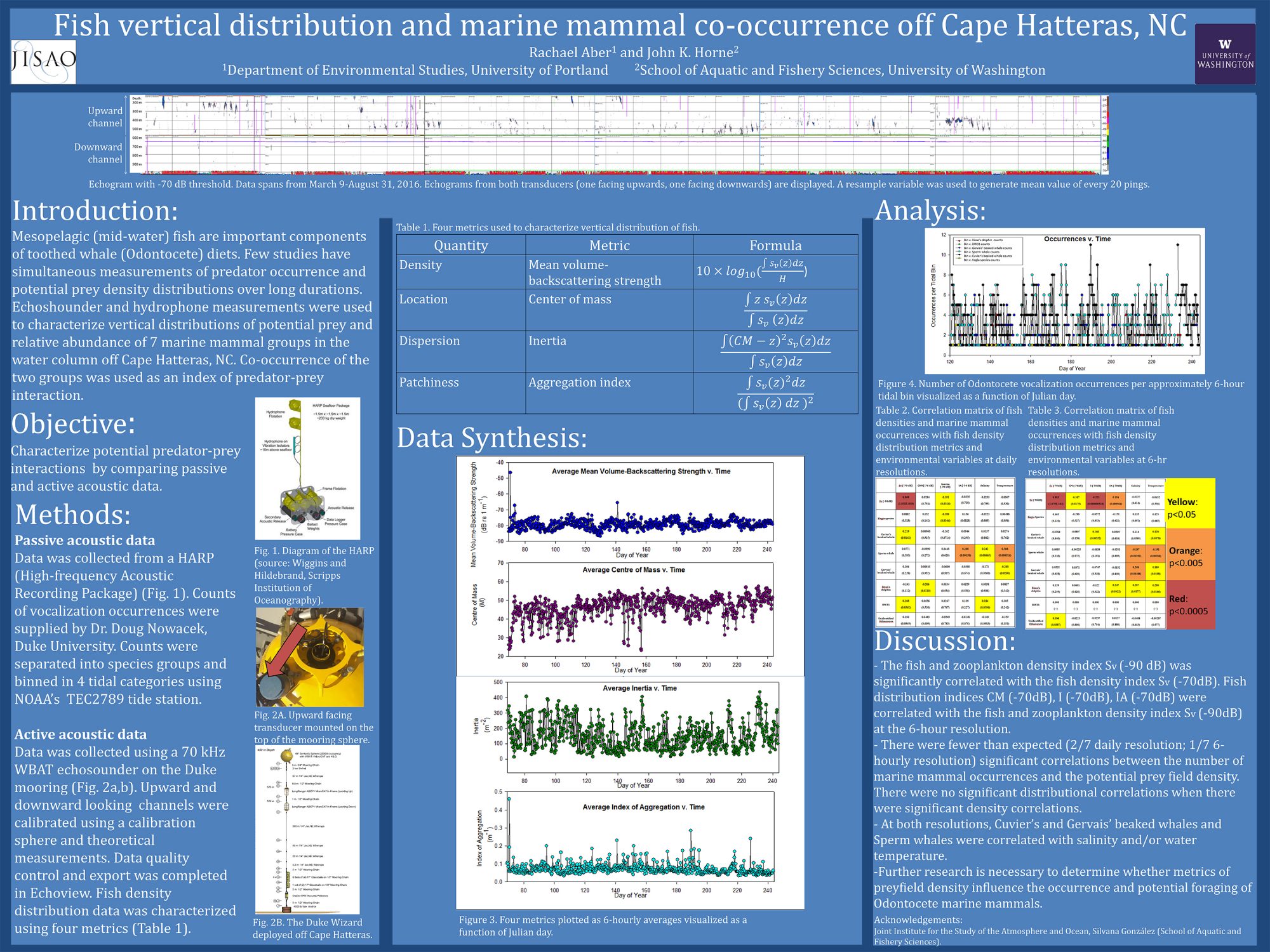Click the JISAO logo
This screenshot has width=1270, height=952.
coord(43,62)
